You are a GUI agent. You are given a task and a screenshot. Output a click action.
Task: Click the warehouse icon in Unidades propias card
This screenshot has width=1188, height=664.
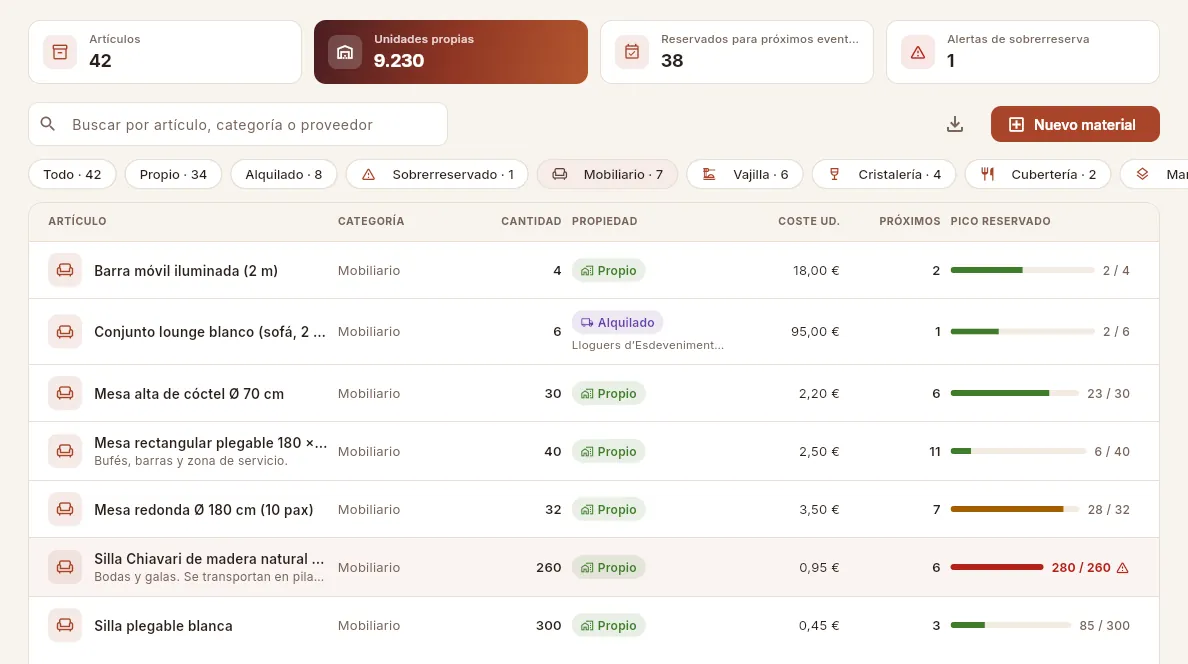pos(345,52)
